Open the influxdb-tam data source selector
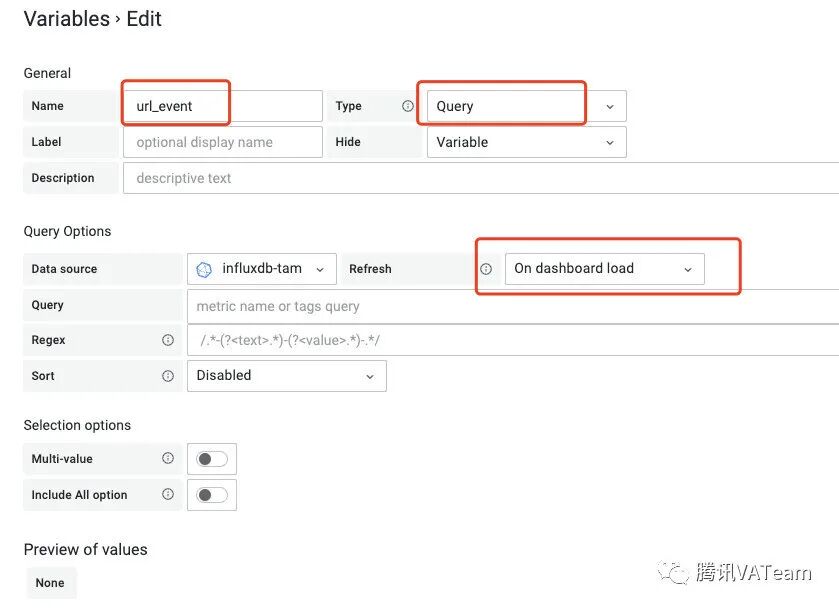The height and width of the screenshot is (608, 839). 262,269
